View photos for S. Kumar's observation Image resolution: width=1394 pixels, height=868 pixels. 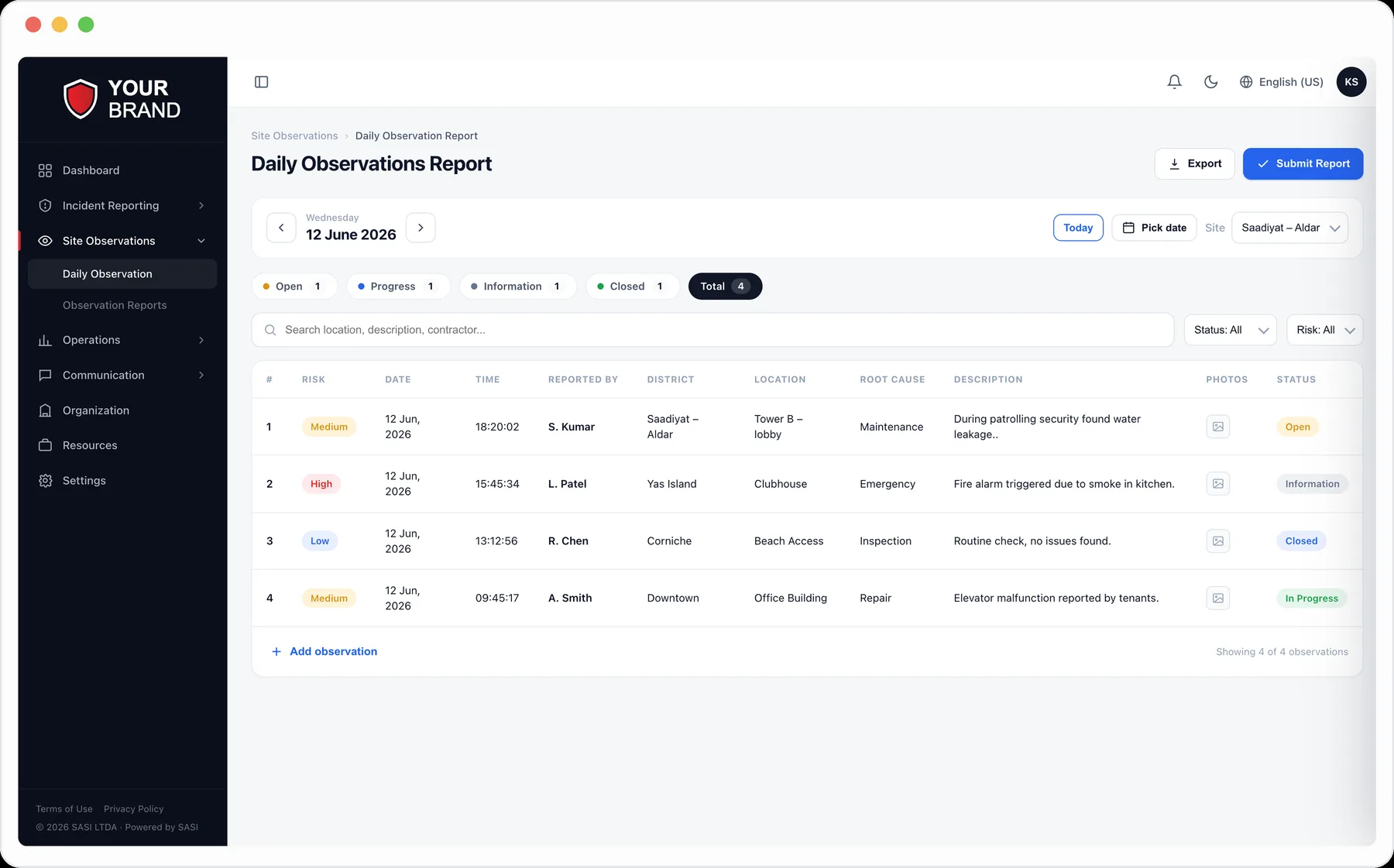pos(1218,427)
